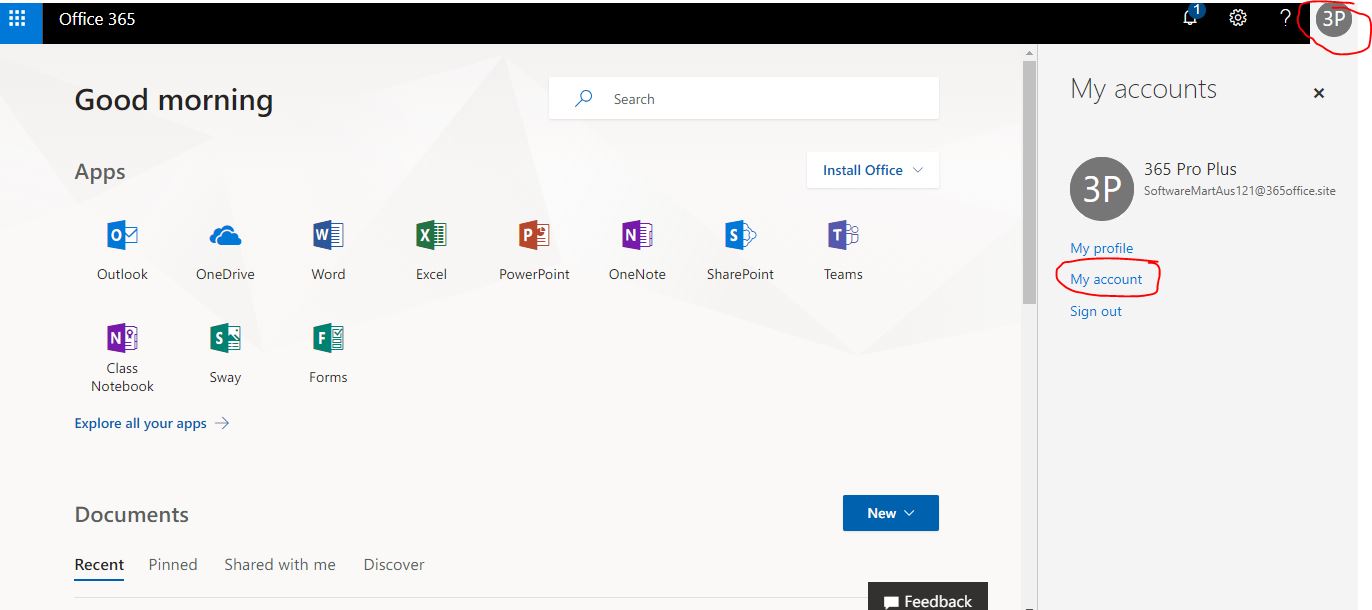
Task: Select the Pinned documents tab
Action: coord(173,565)
